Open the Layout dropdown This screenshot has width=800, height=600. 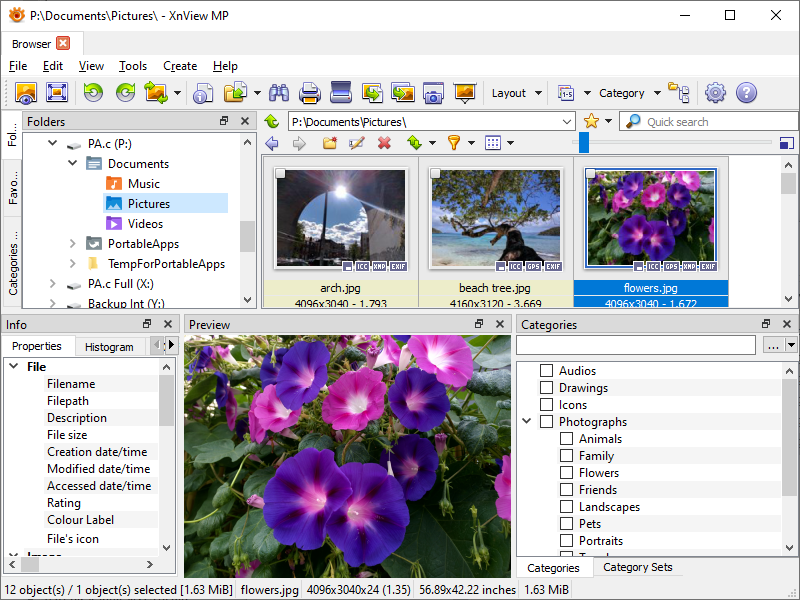pyautogui.click(x=516, y=93)
